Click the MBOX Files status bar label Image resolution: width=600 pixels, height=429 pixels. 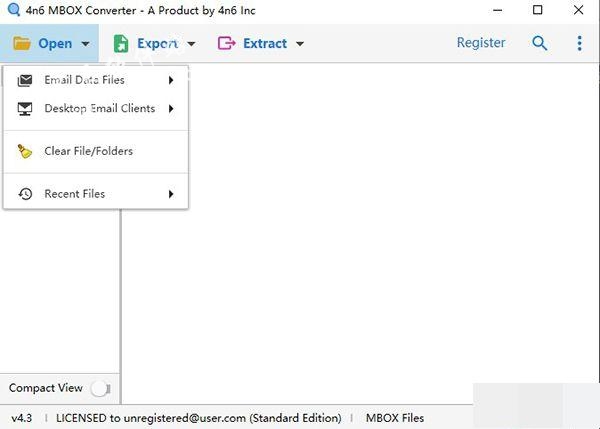pyautogui.click(x=395, y=417)
